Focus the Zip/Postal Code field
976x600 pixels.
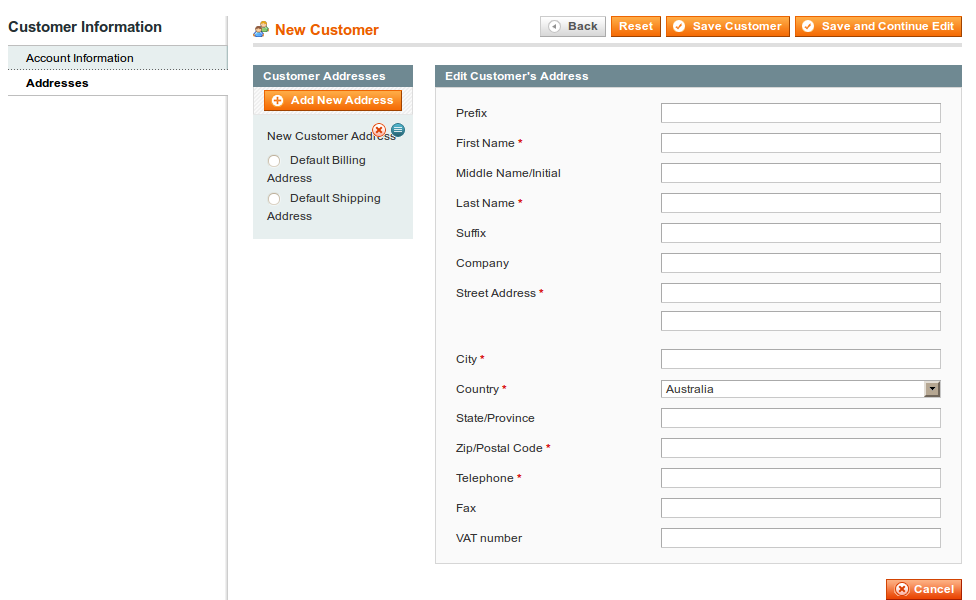coord(800,448)
